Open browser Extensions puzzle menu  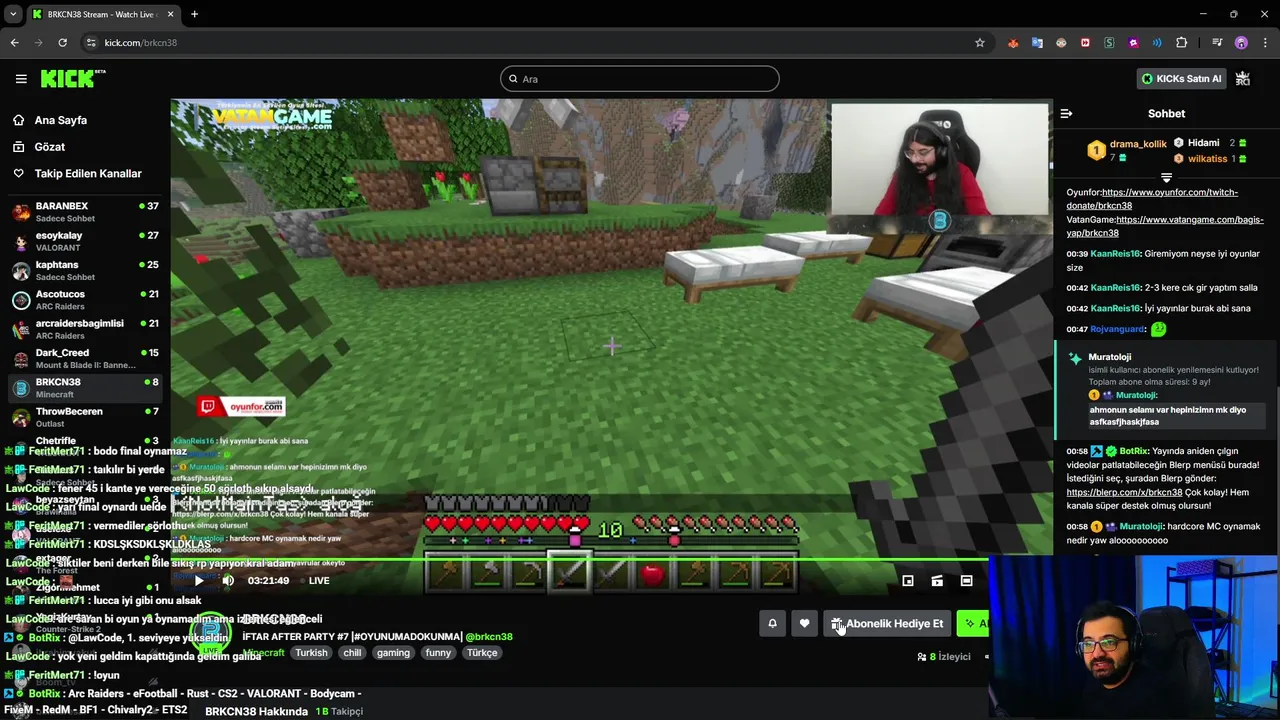pos(1181,42)
